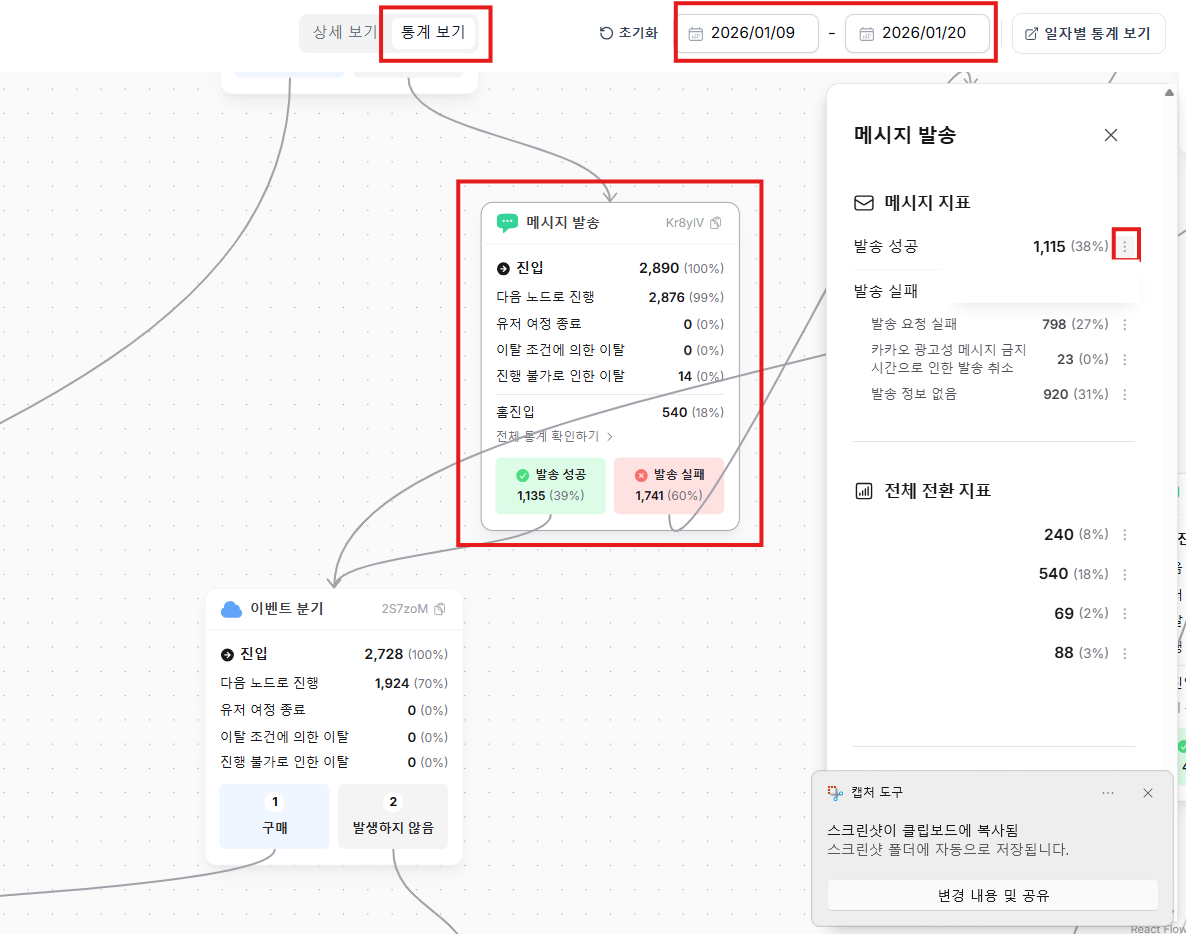This screenshot has width=1186, height=934.
Task: Click the 변경 내용 및 공유 button
Action: 993,895
